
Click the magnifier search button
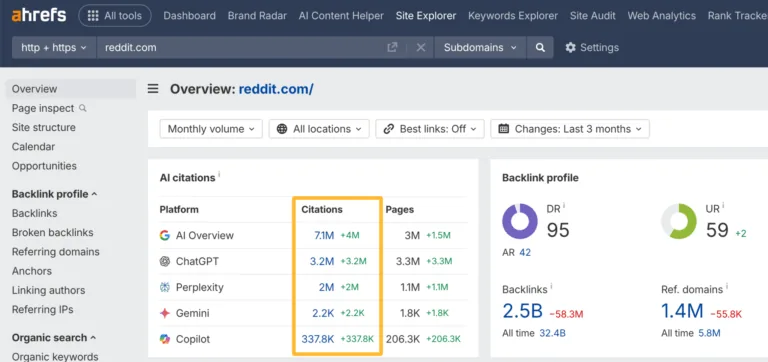[540, 48]
